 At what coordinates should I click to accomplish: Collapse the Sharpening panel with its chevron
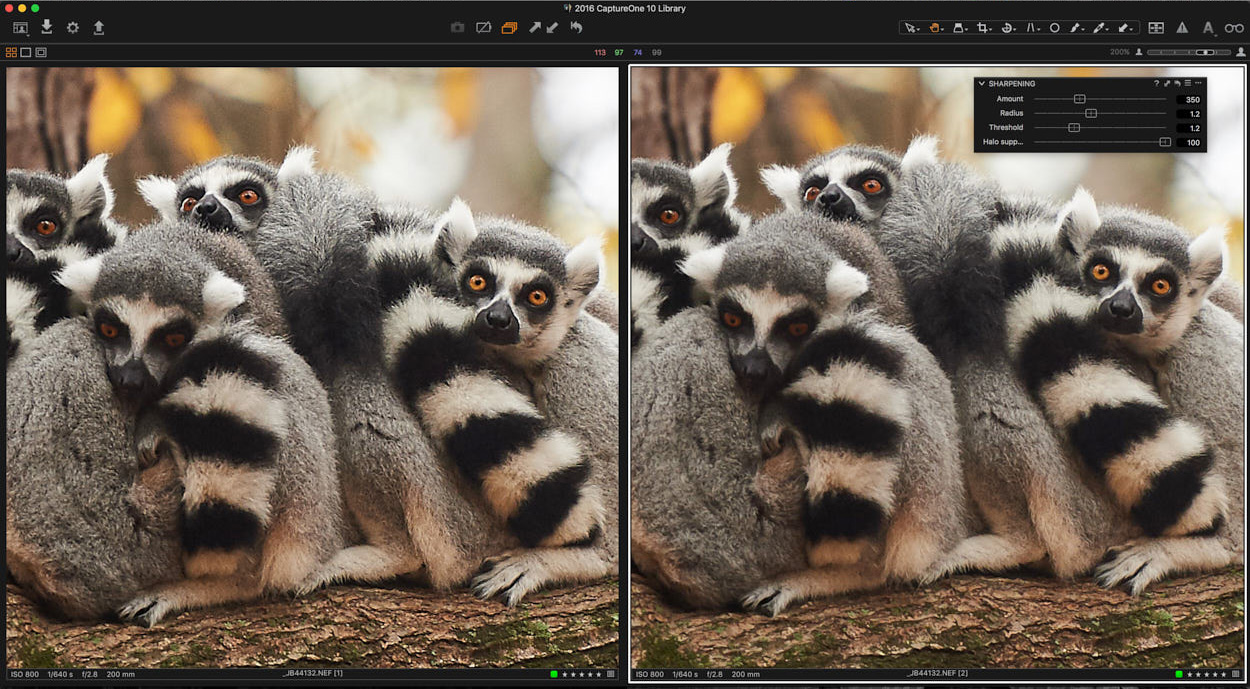[x=982, y=83]
